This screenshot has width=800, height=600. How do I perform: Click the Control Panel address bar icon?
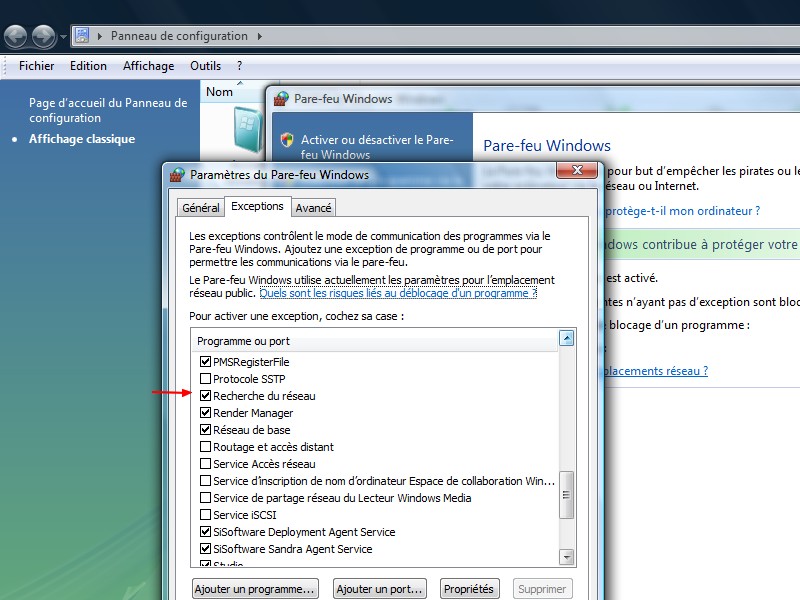click(x=82, y=35)
